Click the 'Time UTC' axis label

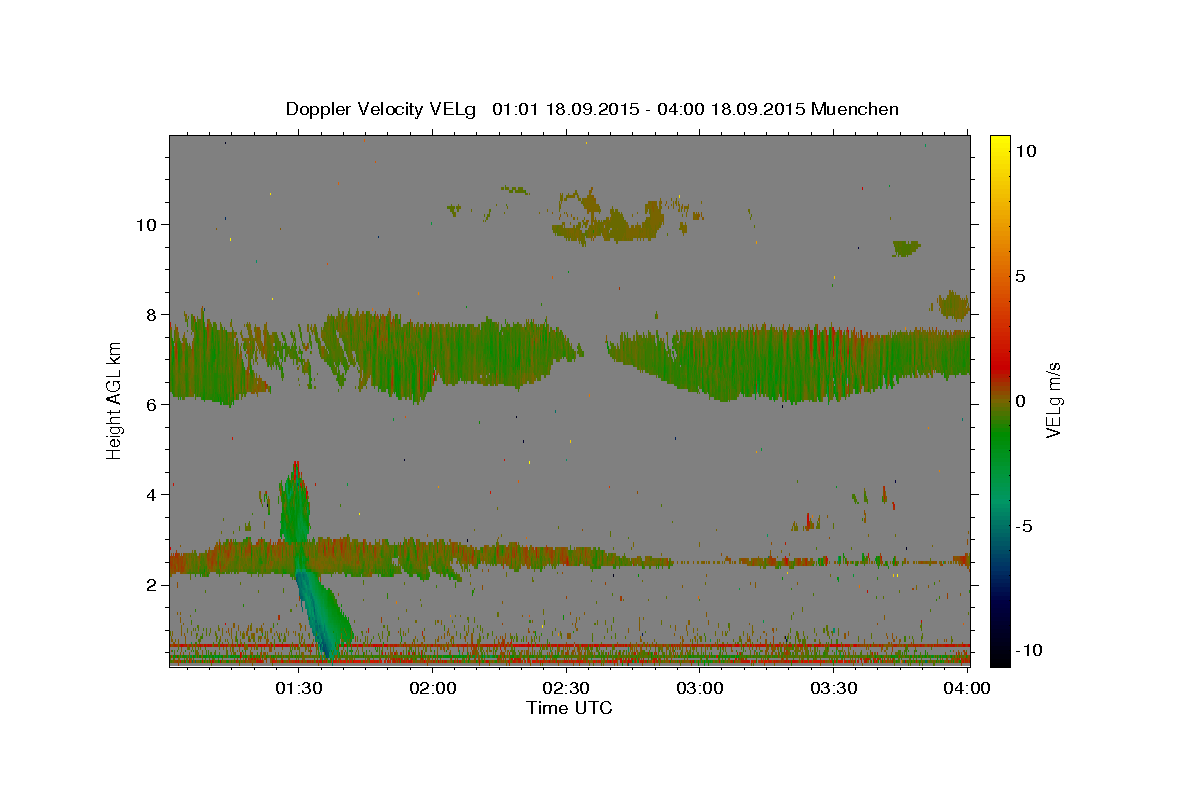(569, 708)
